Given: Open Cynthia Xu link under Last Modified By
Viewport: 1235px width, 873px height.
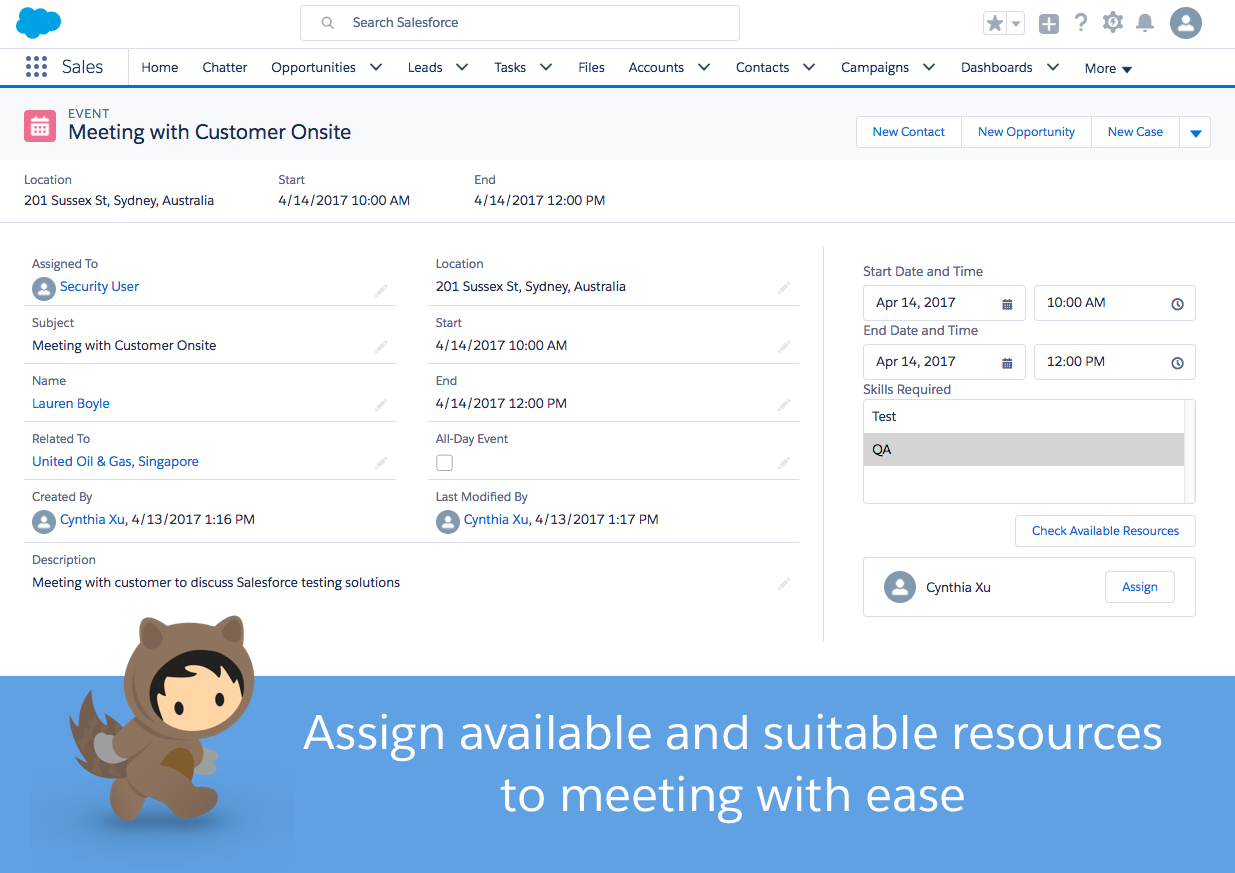Looking at the screenshot, I should (x=496, y=520).
